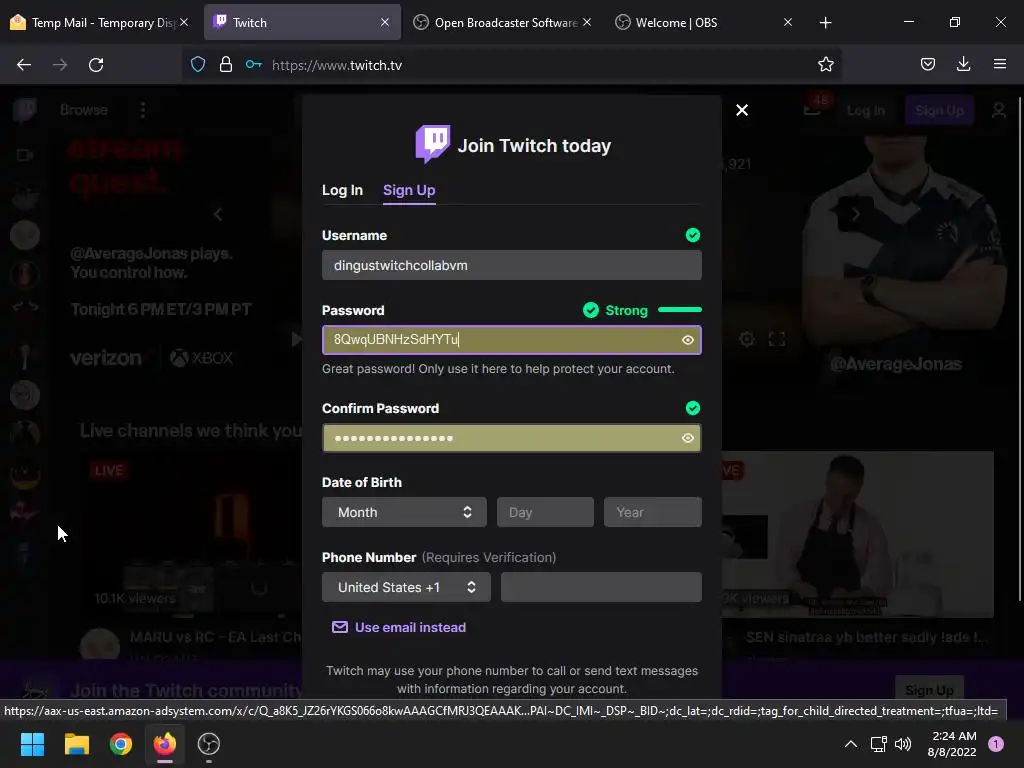This screenshot has height=768, width=1024.
Task: Click the phone number input field
Action: pyautogui.click(x=601, y=587)
